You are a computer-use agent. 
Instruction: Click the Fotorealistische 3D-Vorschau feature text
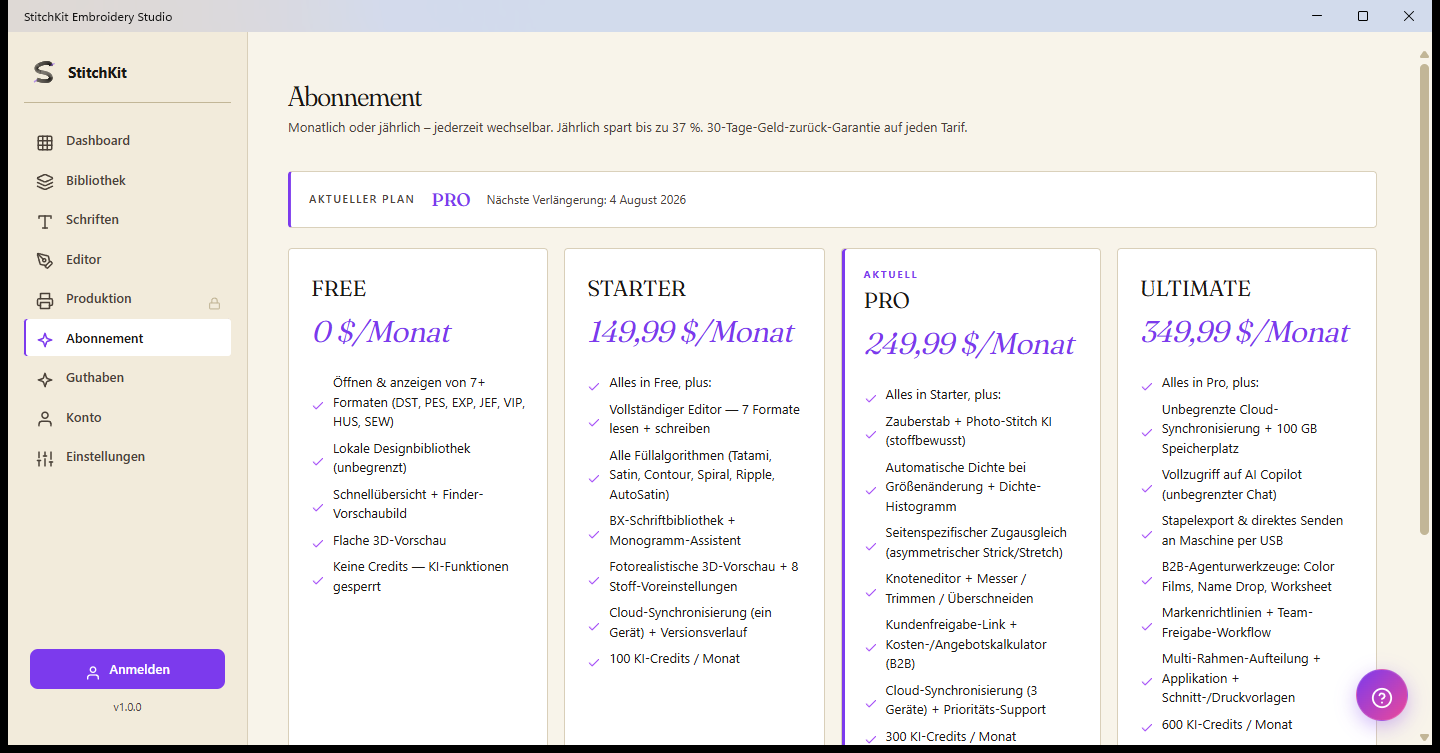point(704,577)
